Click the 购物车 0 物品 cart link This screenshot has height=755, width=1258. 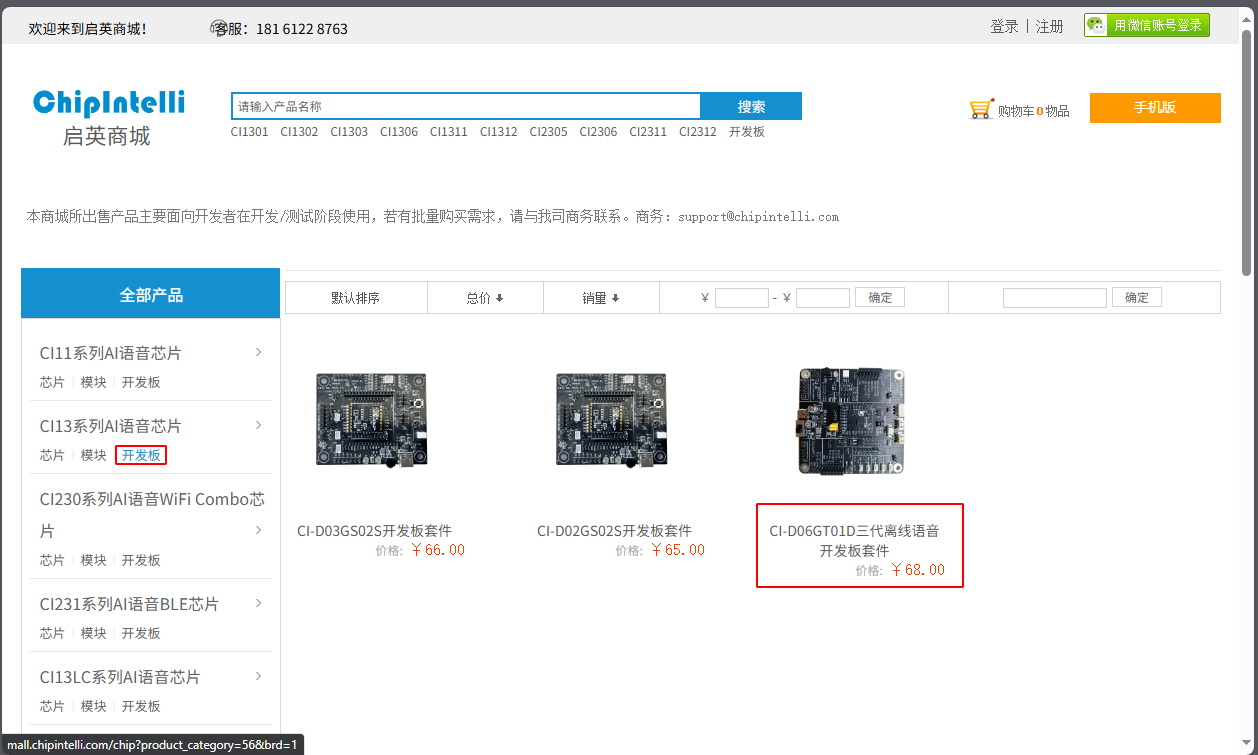(1033, 111)
